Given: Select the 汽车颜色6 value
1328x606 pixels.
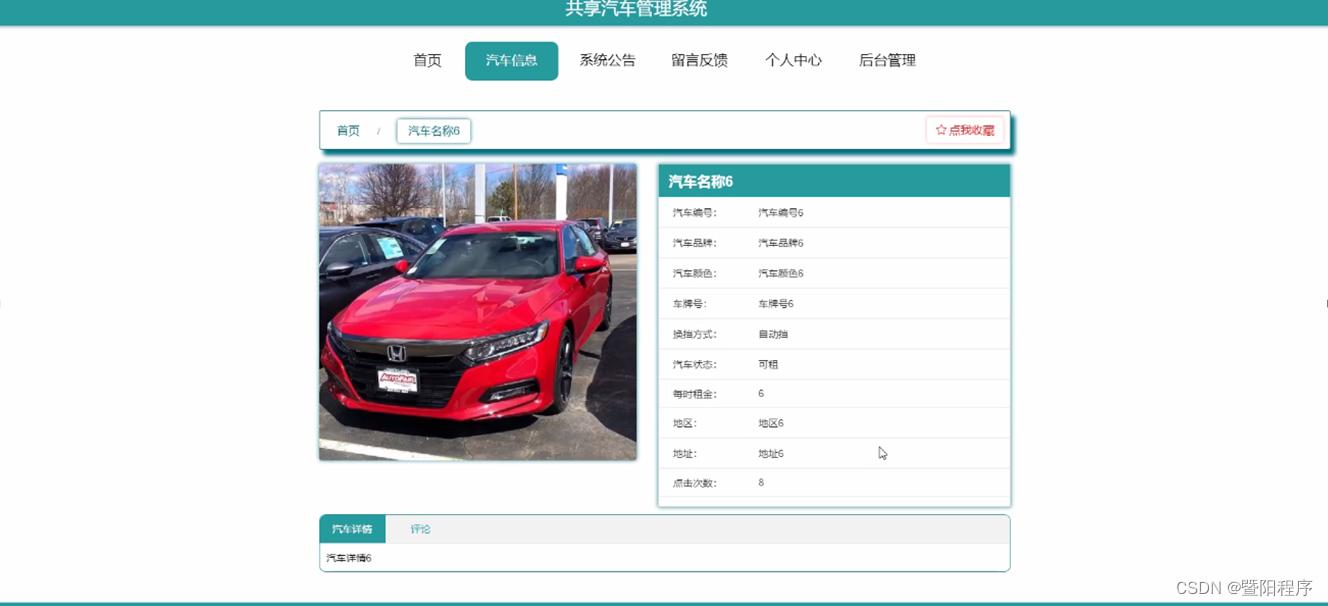Looking at the screenshot, I should tap(780, 273).
